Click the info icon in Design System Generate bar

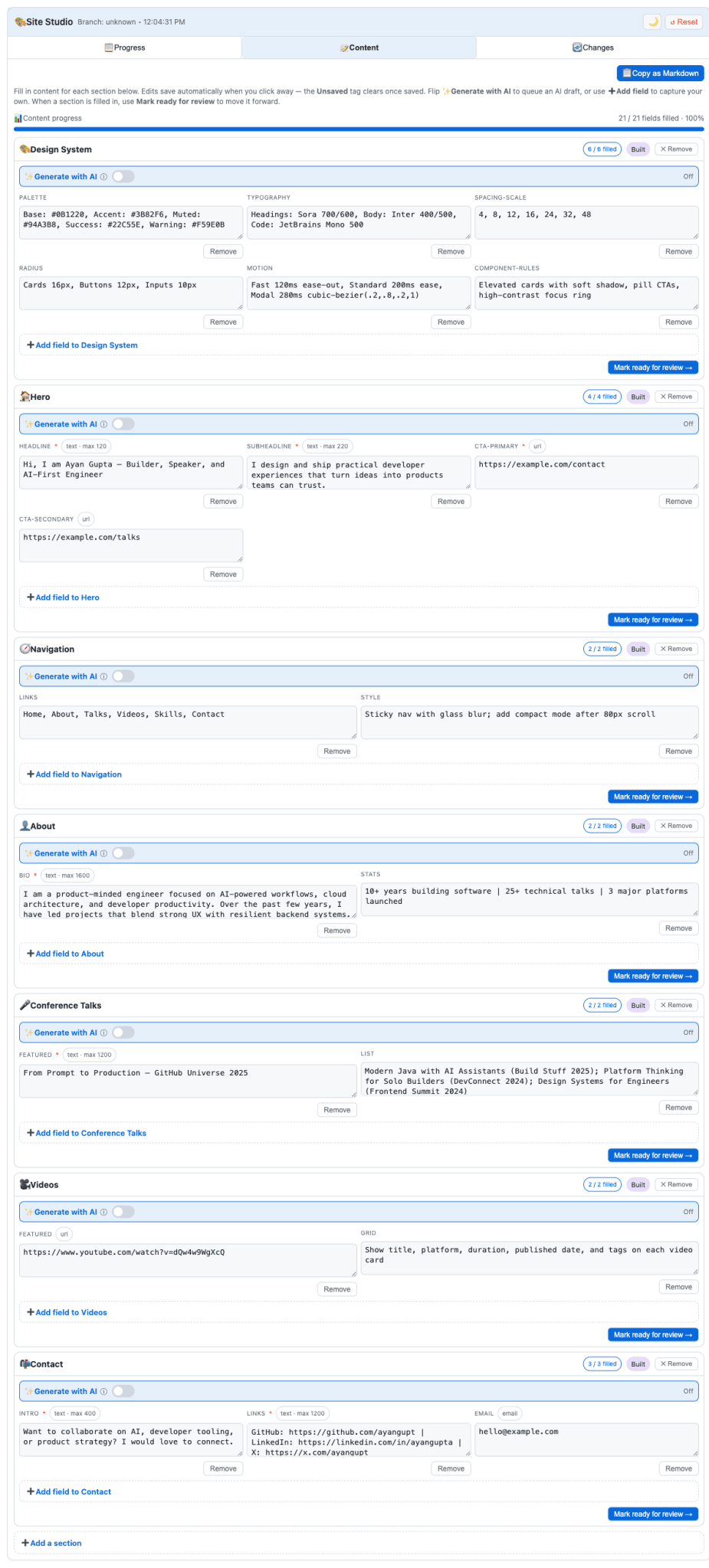[104, 177]
